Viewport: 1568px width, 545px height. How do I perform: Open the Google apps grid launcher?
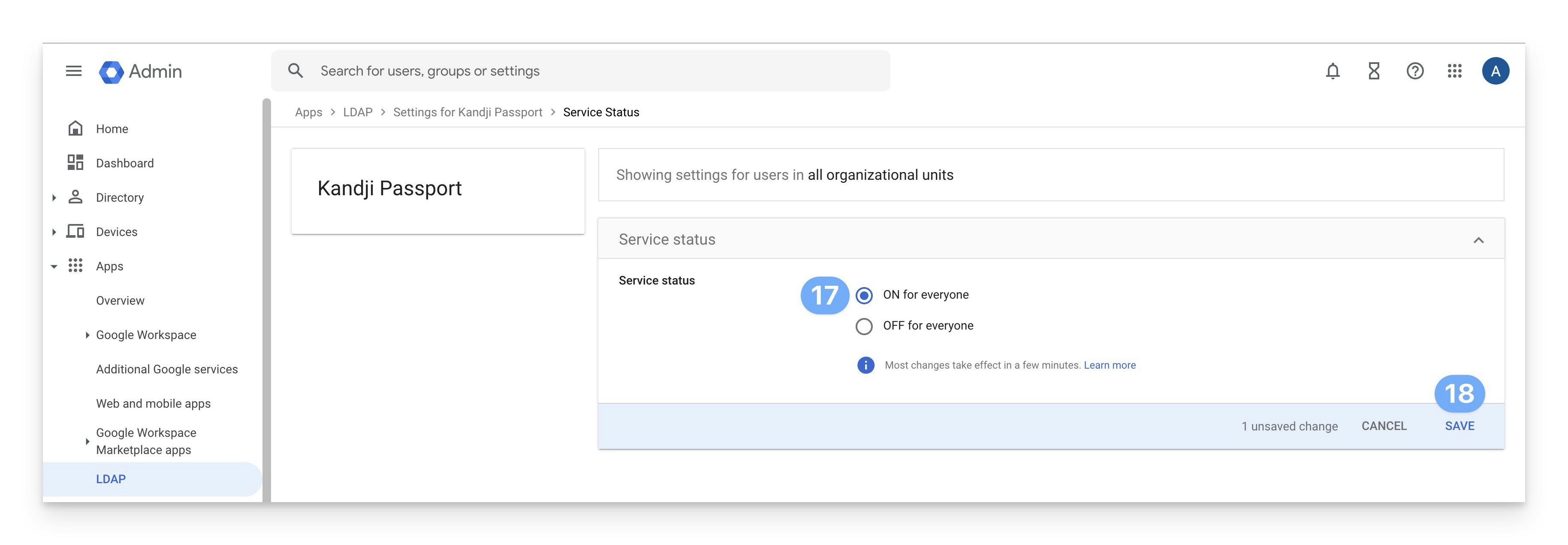point(1454,71)
